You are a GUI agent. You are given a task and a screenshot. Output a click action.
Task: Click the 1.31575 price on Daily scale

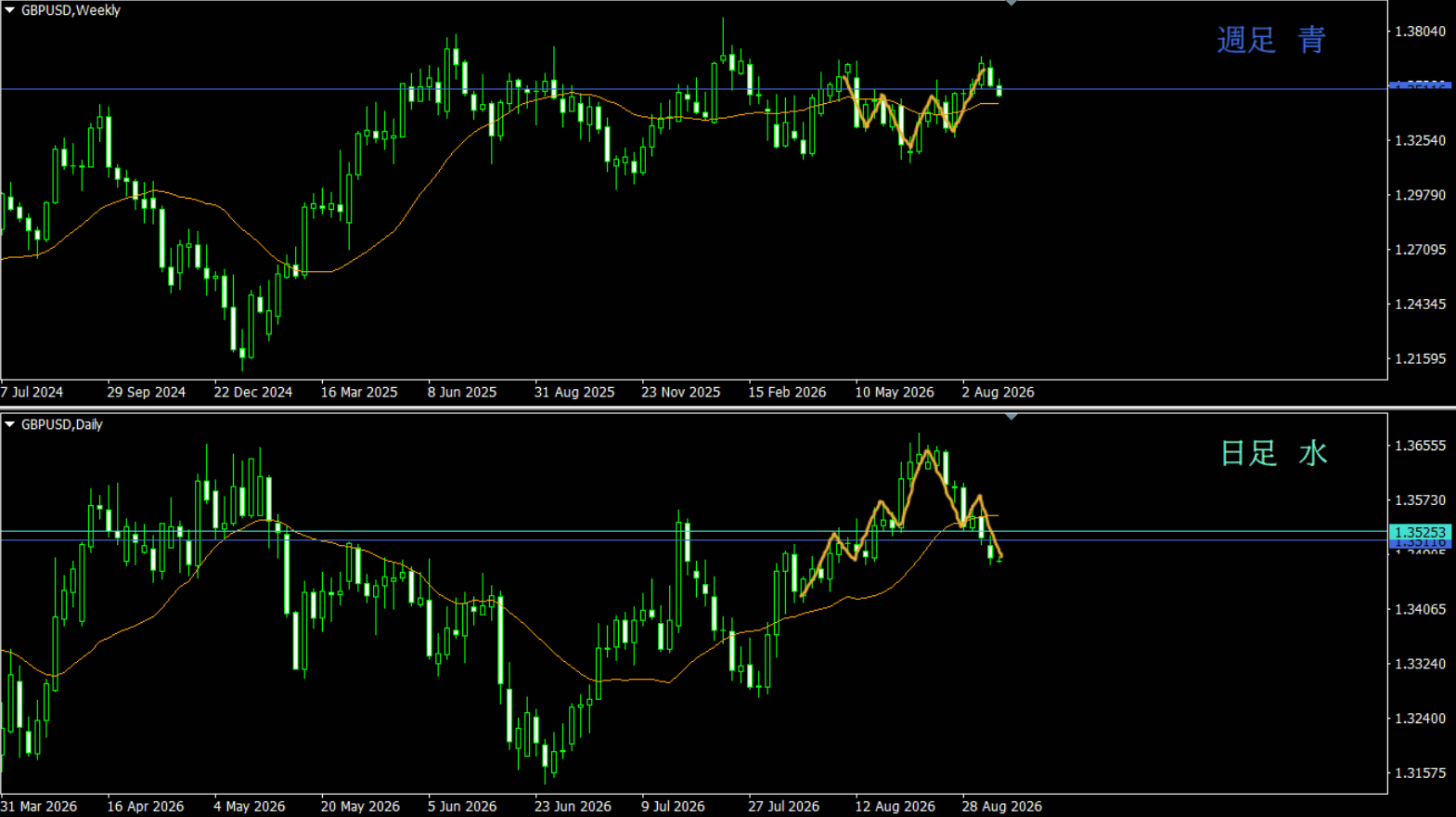pos(1420,773)
